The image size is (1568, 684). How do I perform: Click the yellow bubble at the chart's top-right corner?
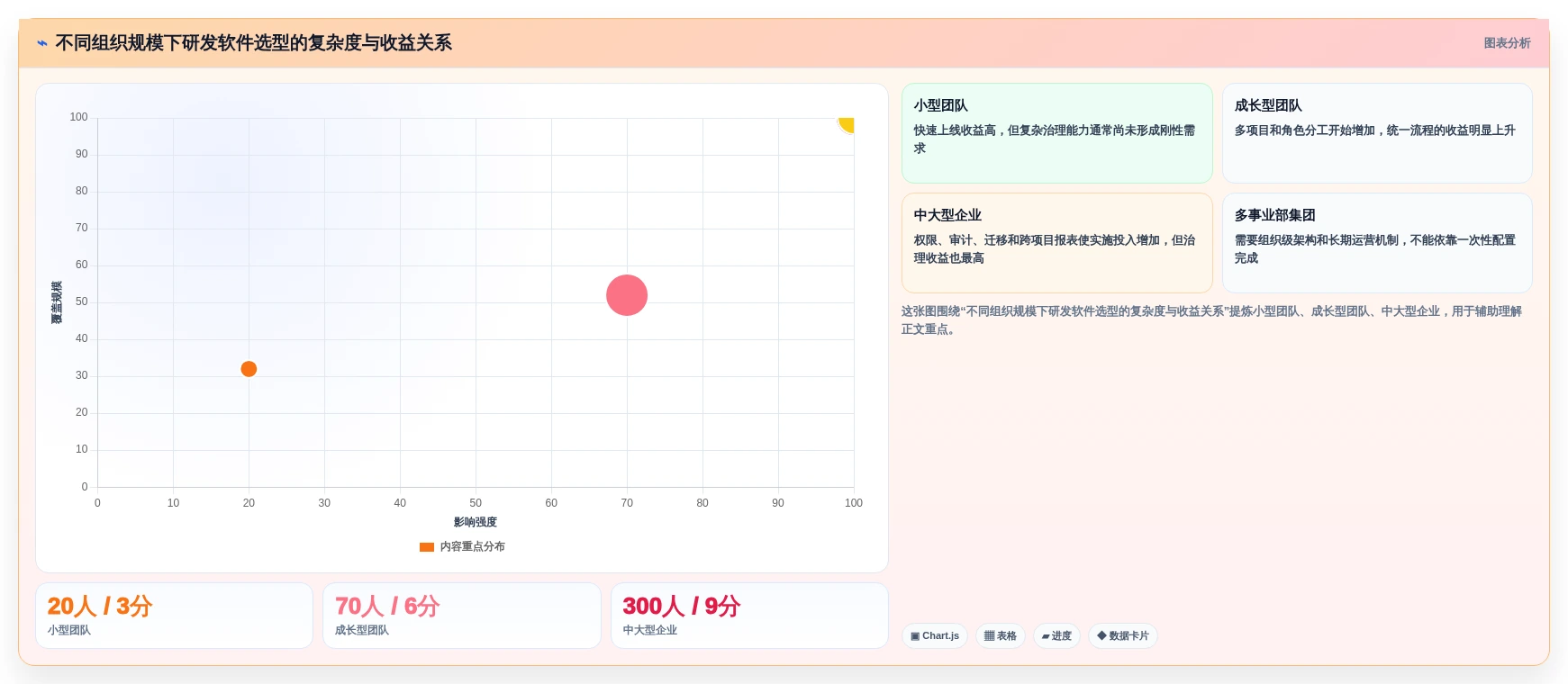(x=847, y=124)
